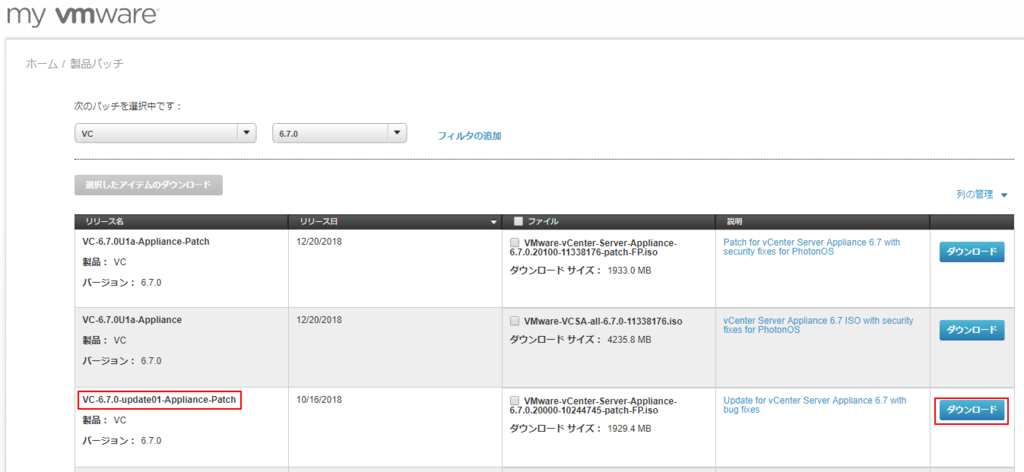The height and width of the screenshot is (472, 1024).
Task: Check VMware-VCSA-all-6.7.0-11338176.iso checkbox
Action: click(x=515, y=321)
